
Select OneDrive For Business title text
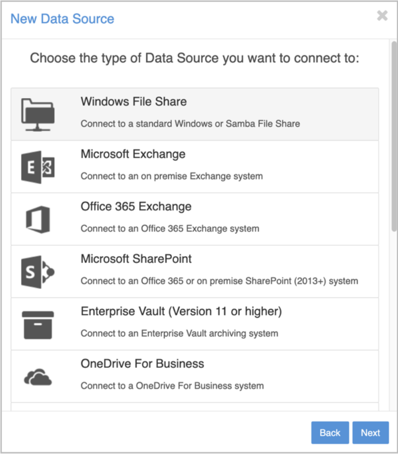142,364
